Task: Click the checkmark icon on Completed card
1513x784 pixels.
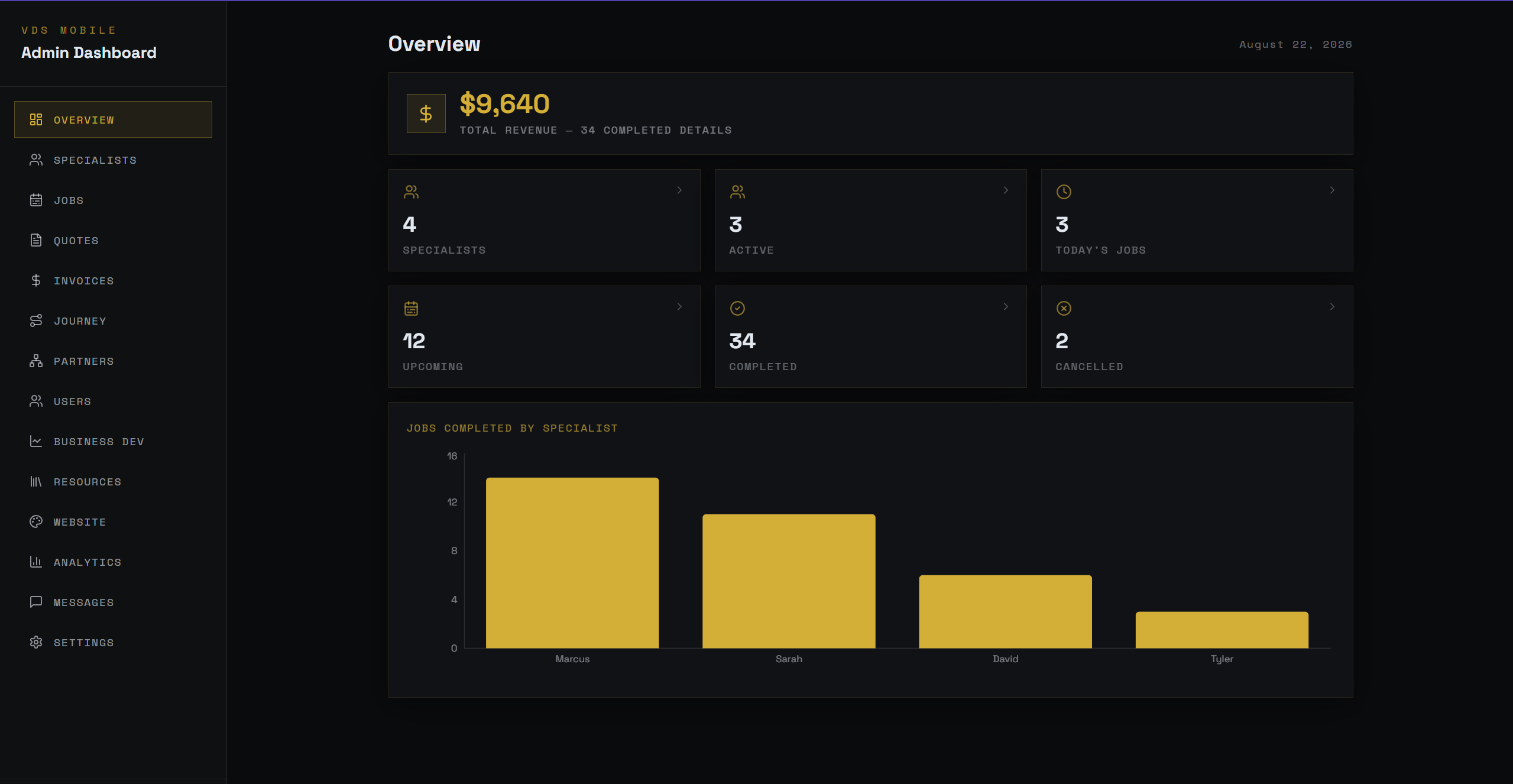Action: pyautogui.click(x=737, y=308)
